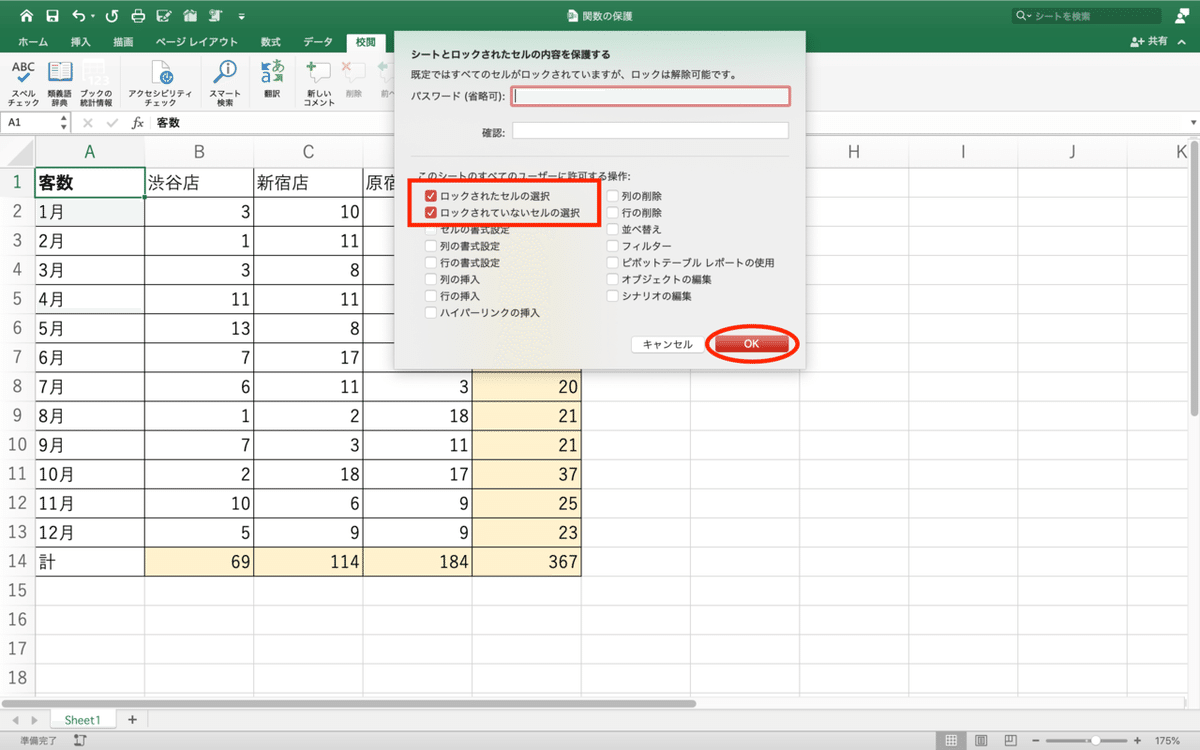The image size is (1200, 750).
Task: Tick the 行の削除 checkbox
Action: tap(612, 213)
